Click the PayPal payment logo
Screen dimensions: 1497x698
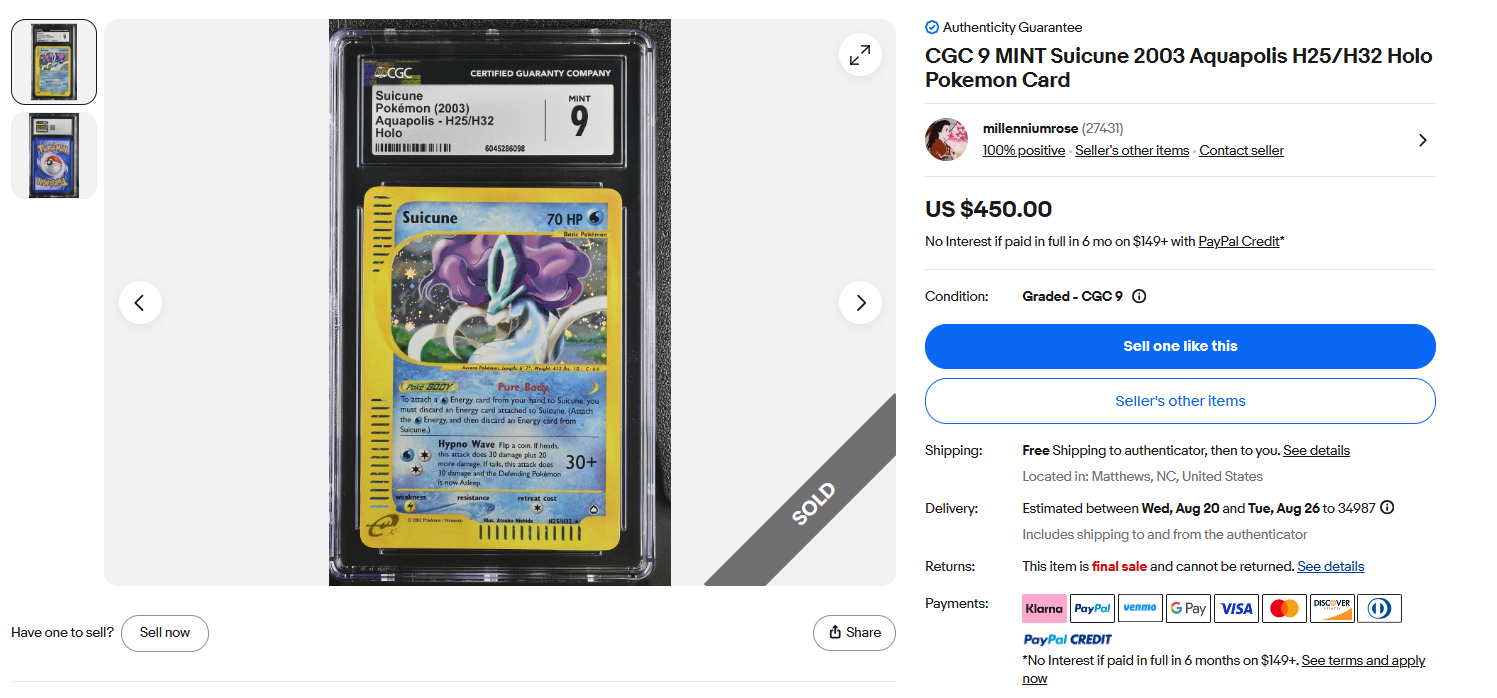pos(1092,608)
